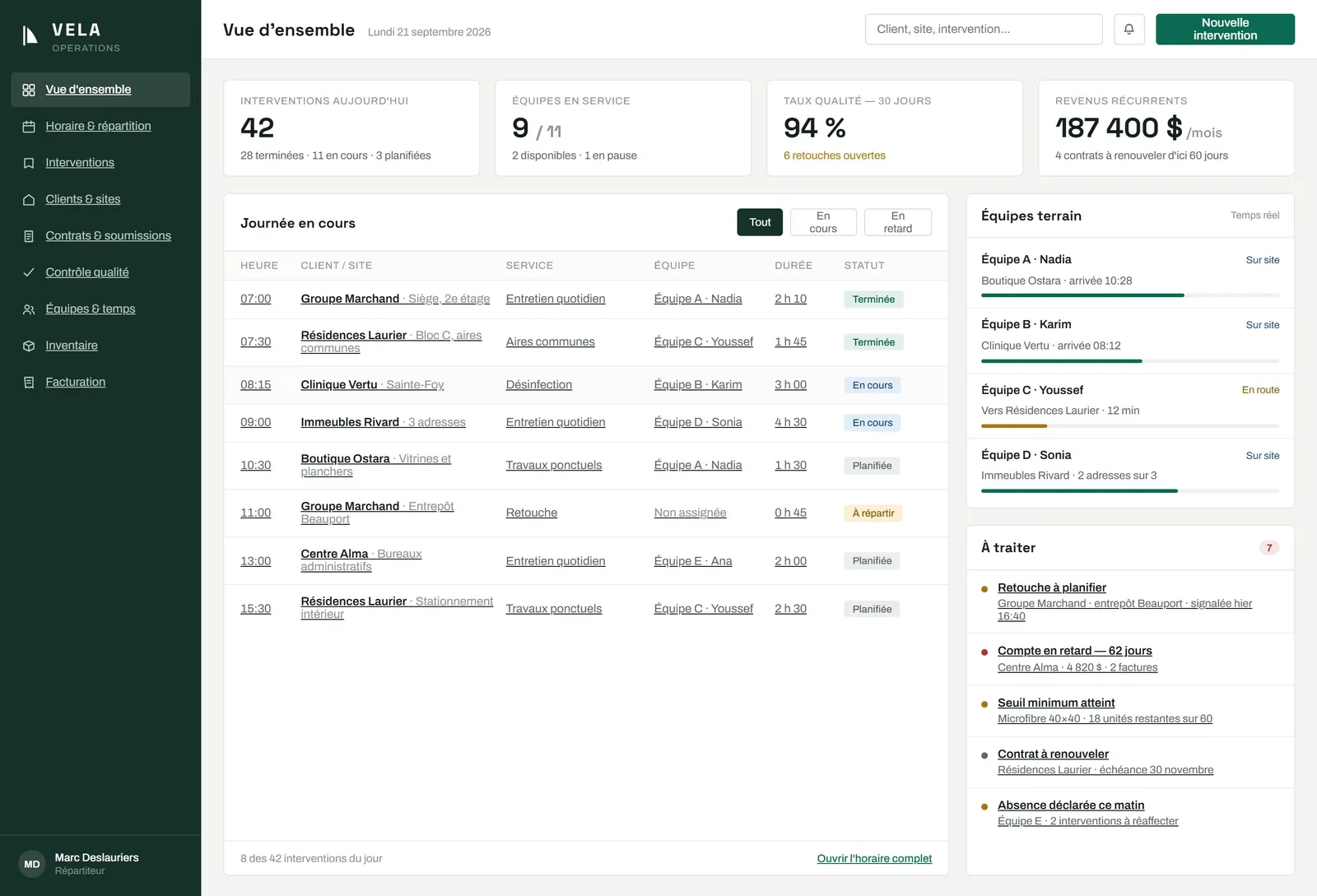Click the En route status for Équipe C
1317x896 pixels.
[x=1260, y=390]
